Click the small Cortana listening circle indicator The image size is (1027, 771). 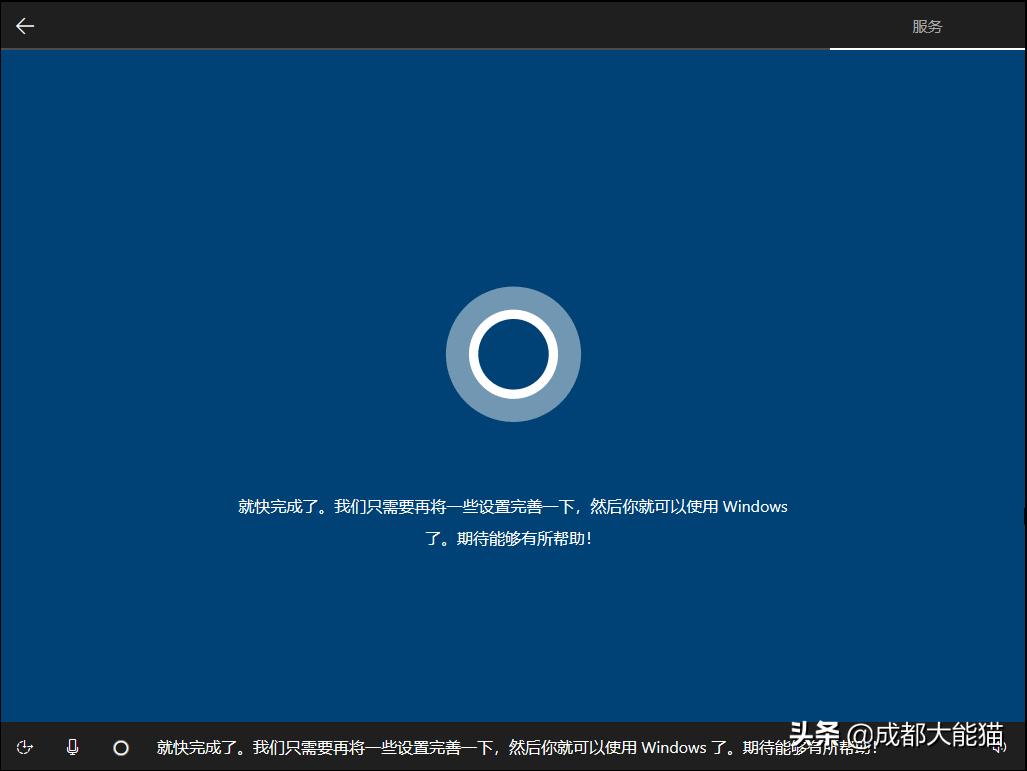tap(121, 747)
